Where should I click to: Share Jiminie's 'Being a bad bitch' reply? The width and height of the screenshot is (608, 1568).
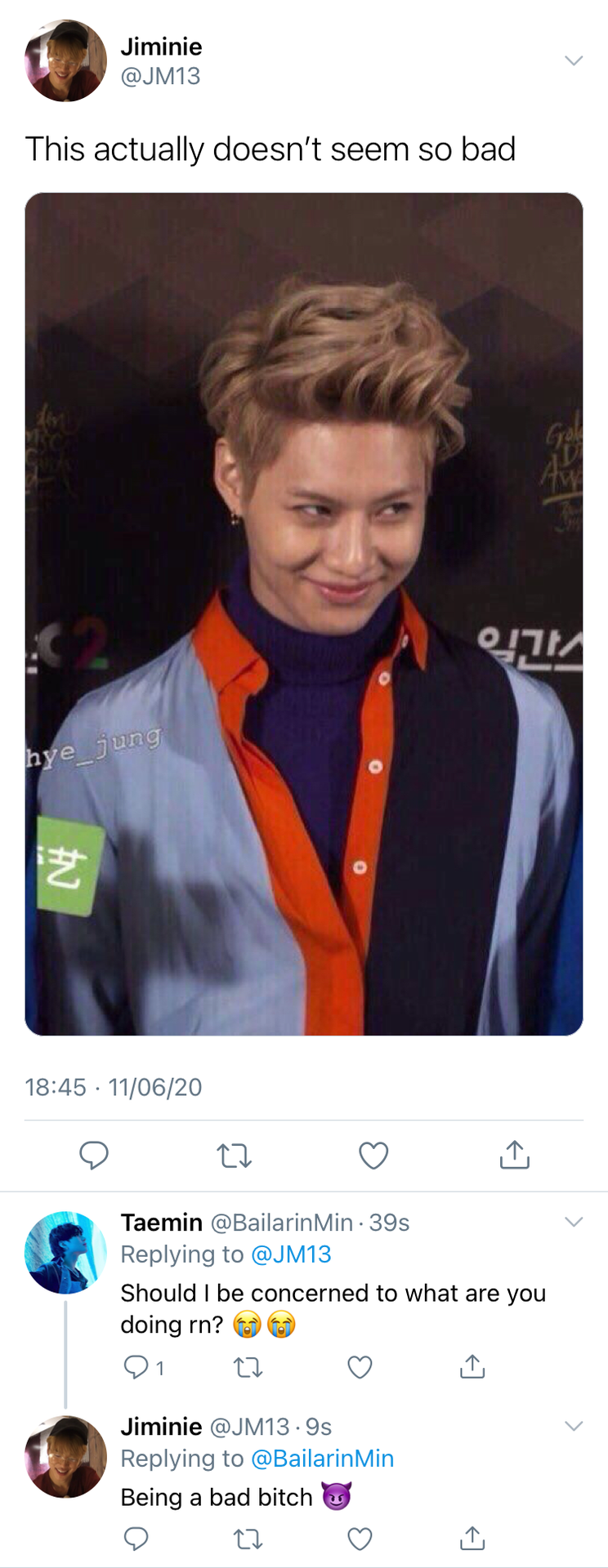[x=472, y=1539]
